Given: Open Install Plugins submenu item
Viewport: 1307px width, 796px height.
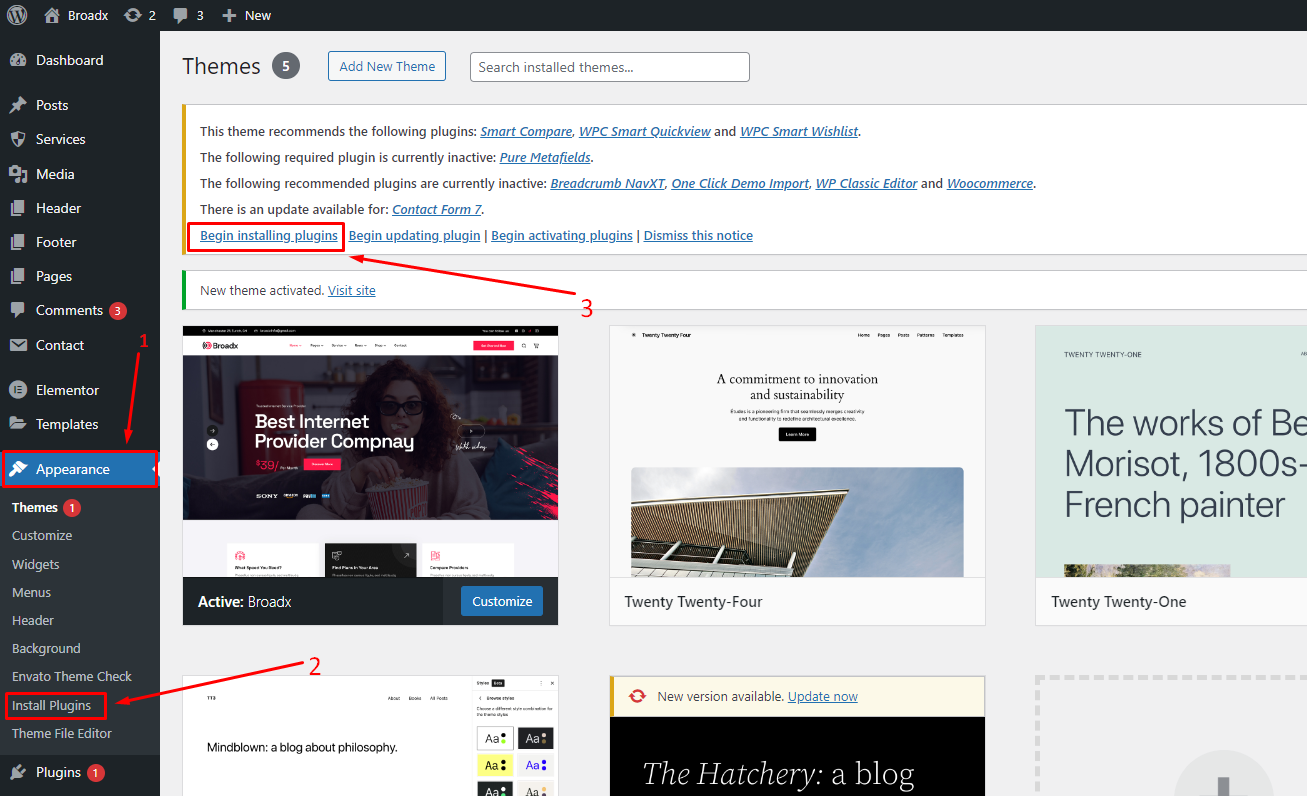Looking at the screenshot, I should click(52, 705).
